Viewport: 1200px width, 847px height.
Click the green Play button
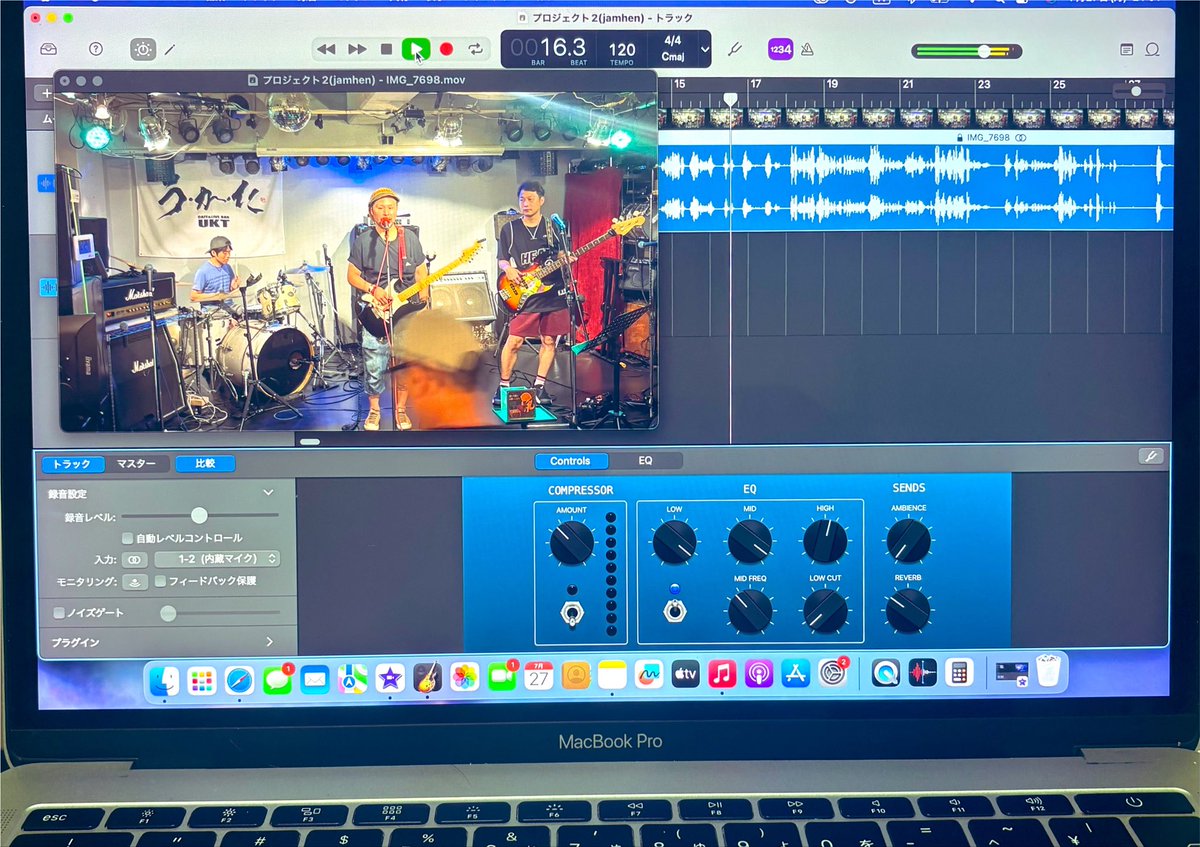pyautogui.click(x=416, y=49)
